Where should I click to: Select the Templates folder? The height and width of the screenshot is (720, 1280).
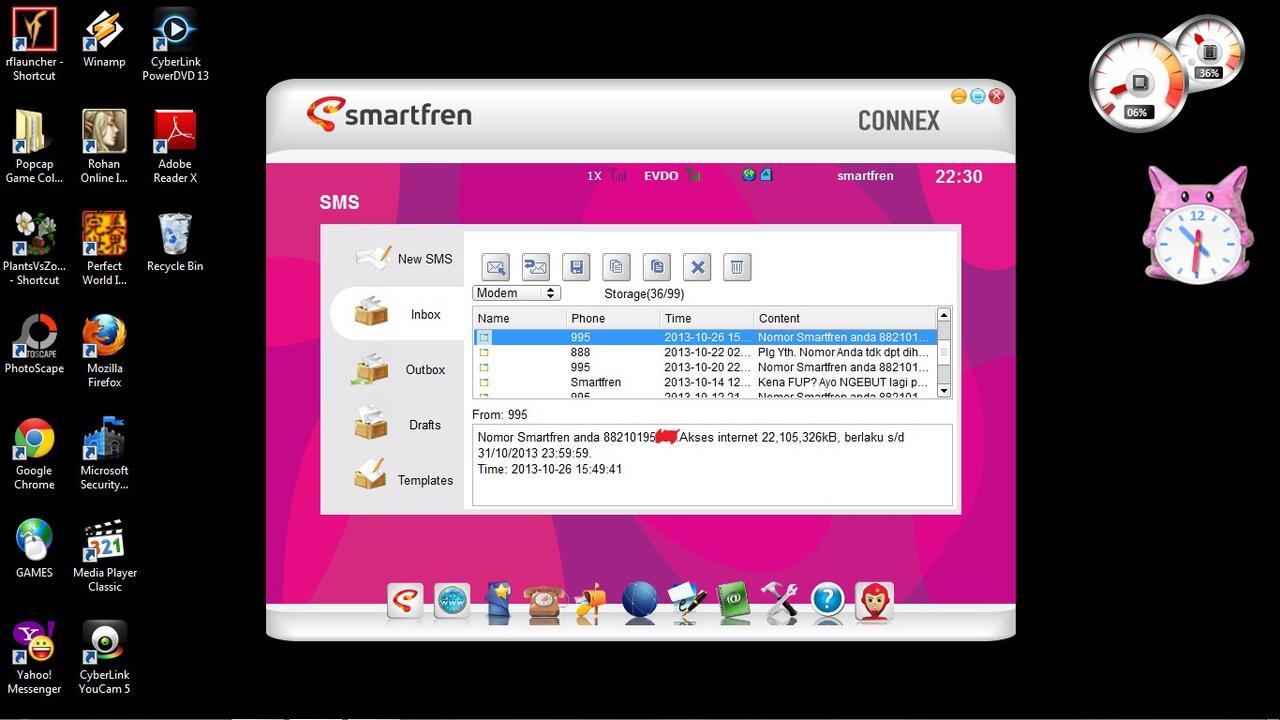[403, 480]
